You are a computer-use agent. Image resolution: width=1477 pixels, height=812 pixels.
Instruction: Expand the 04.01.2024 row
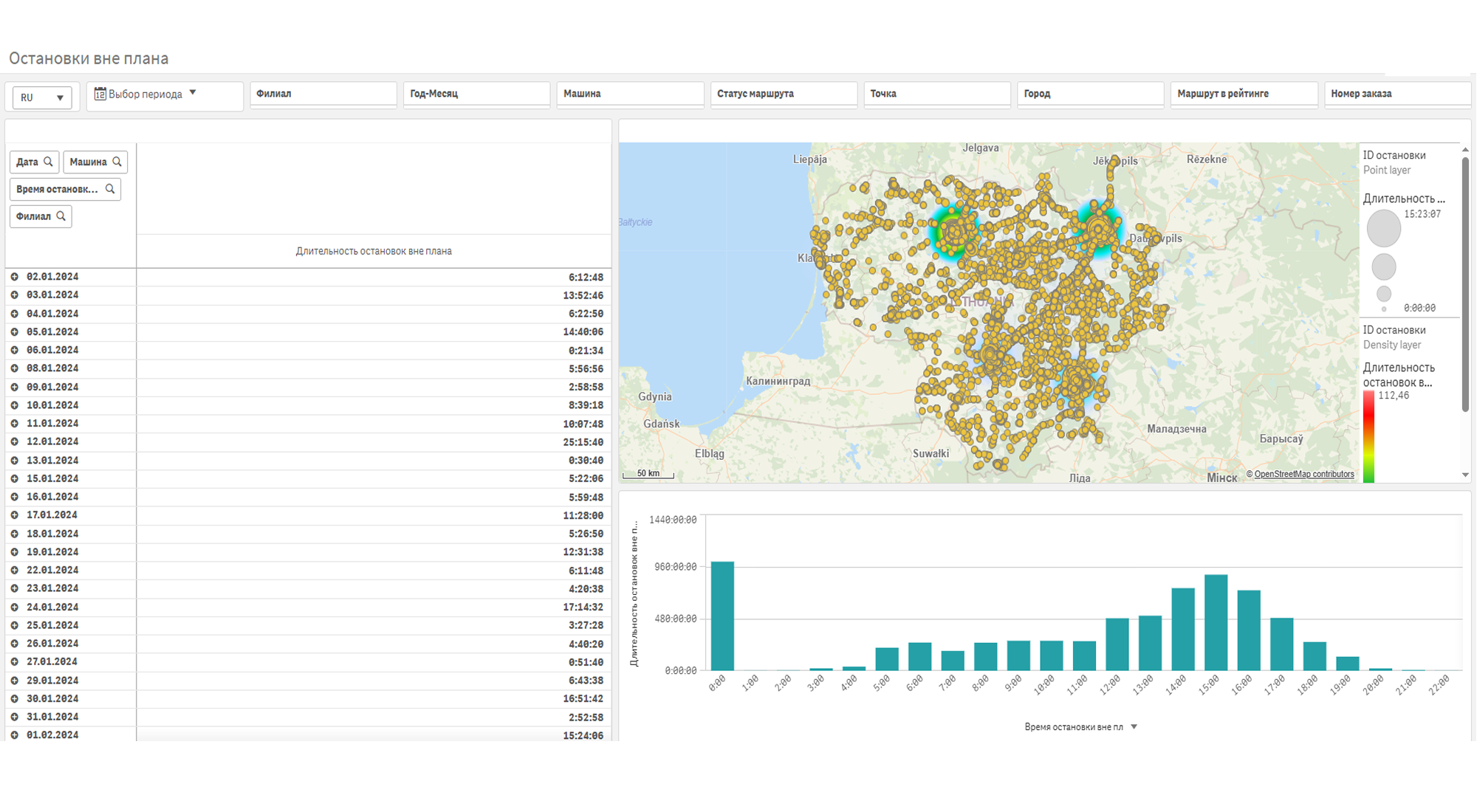pyautogui.click(x=14, y=314)
